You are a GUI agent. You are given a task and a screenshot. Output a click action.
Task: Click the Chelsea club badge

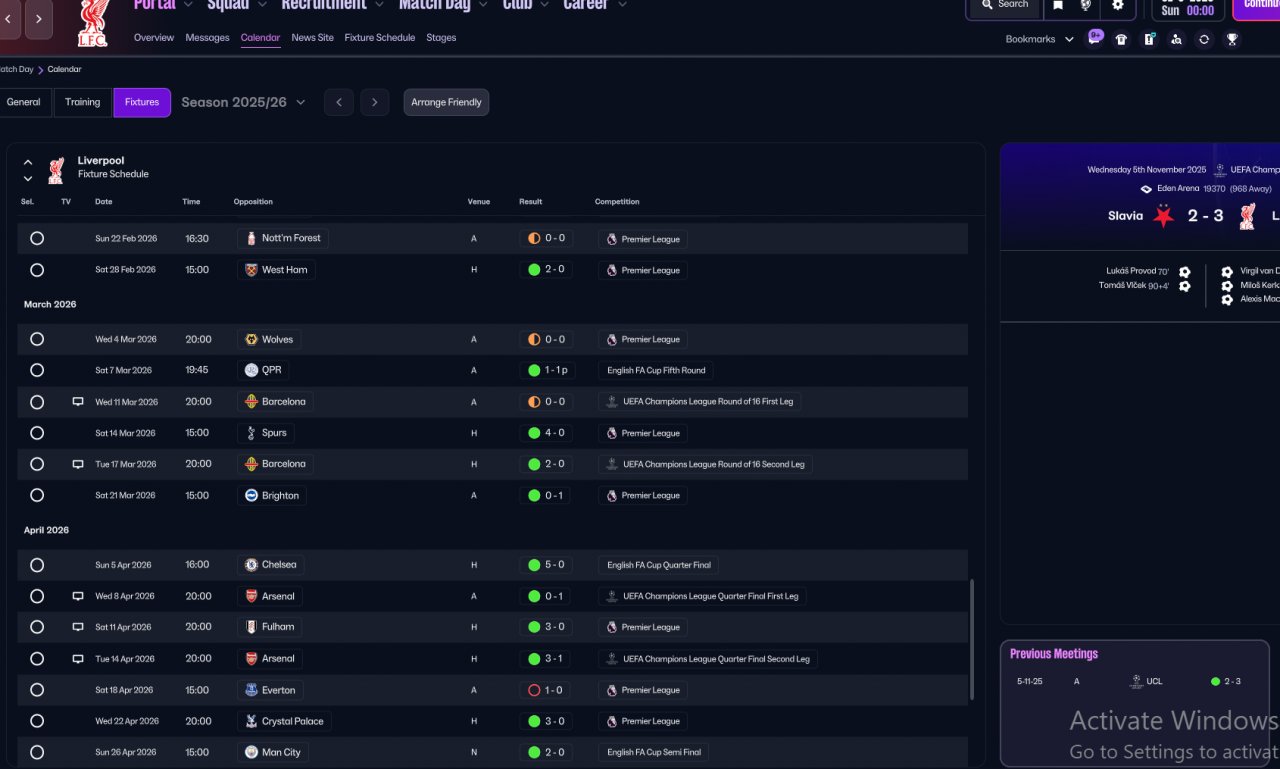251,565
